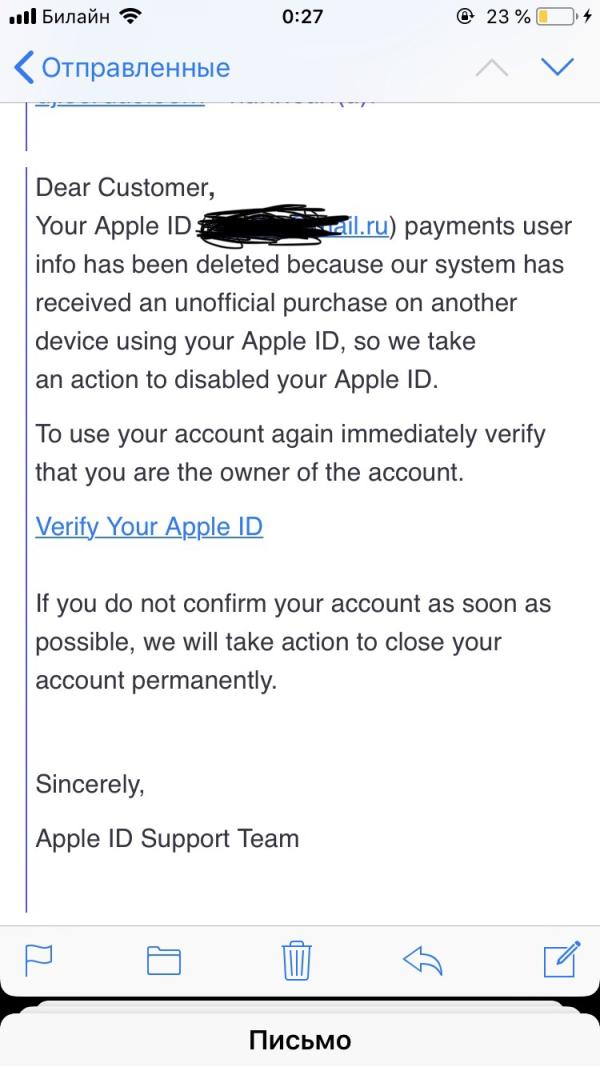The image size is (600, 1066).
Task: Tap the 0:27 clock in the status bar
Action: [x=302, y=16]
